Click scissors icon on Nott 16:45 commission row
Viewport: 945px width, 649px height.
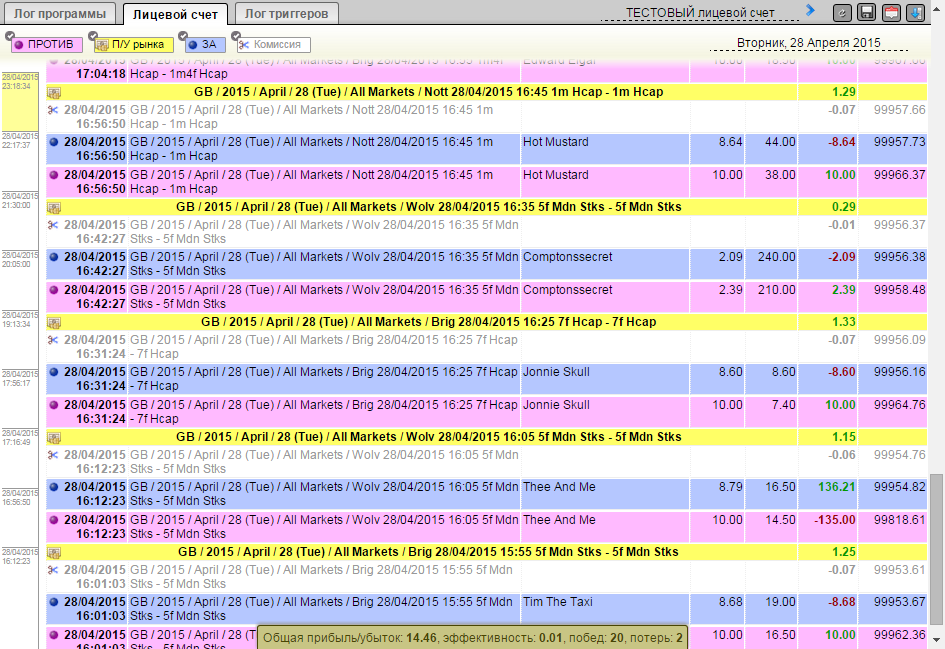coord(54,110)
